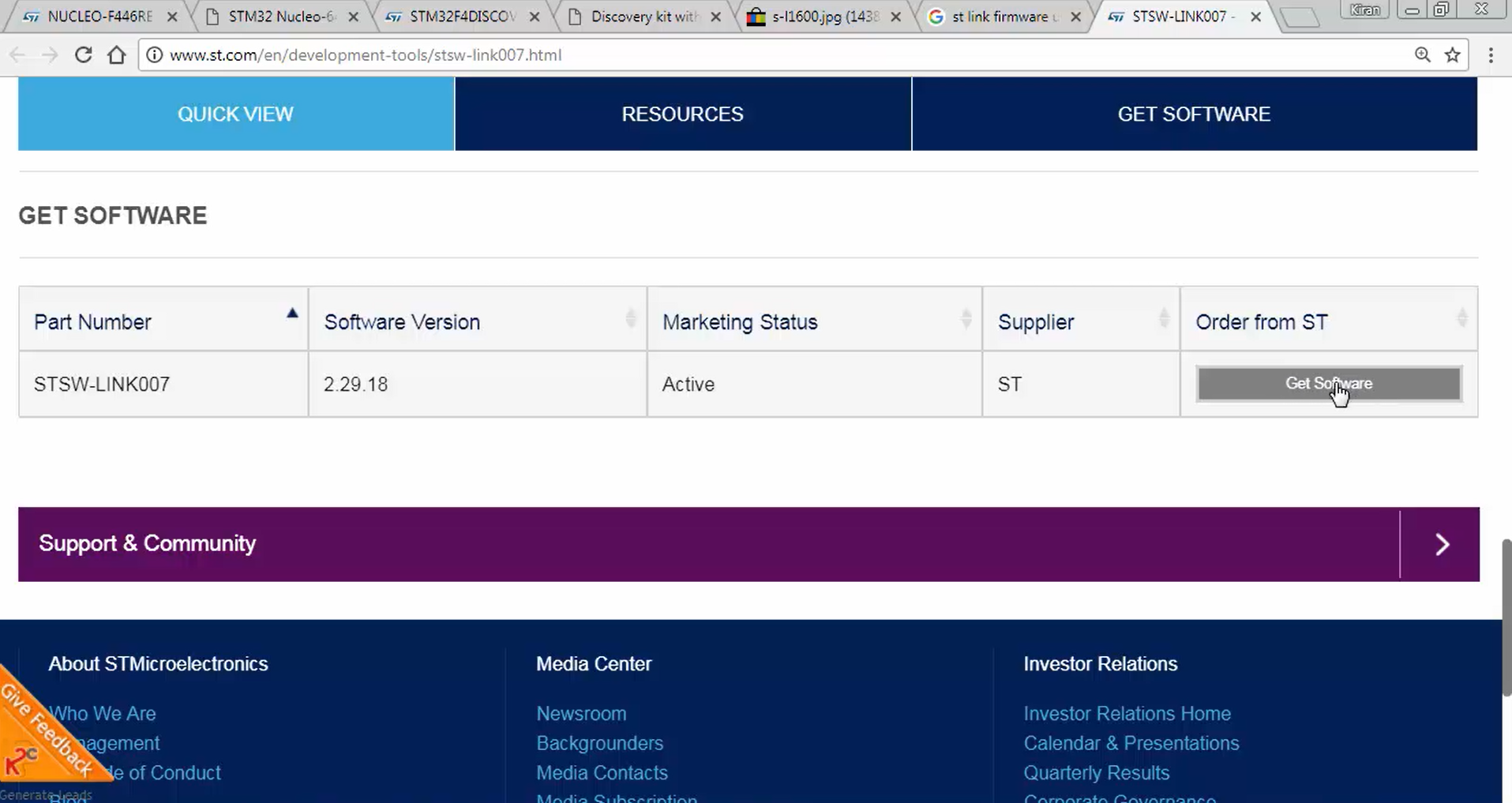Go to the browser home page icon

(117, 54)
